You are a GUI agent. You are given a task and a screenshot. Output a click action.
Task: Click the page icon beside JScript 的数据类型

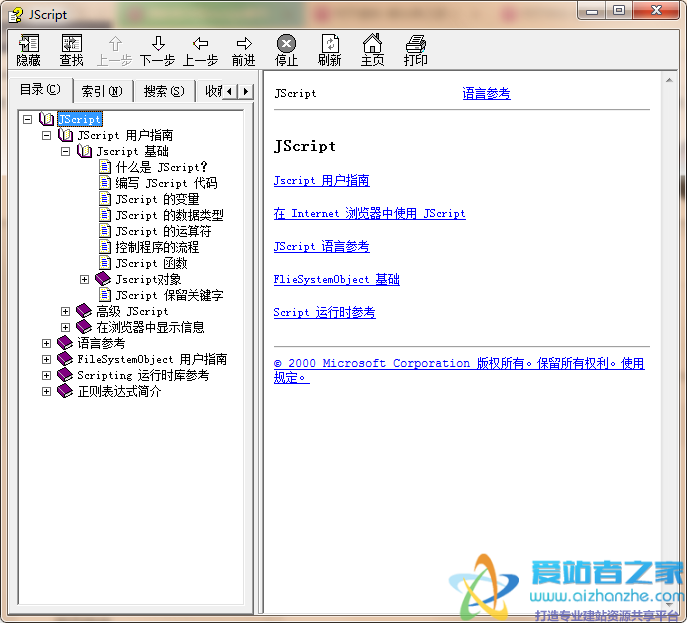click(105, 215)
